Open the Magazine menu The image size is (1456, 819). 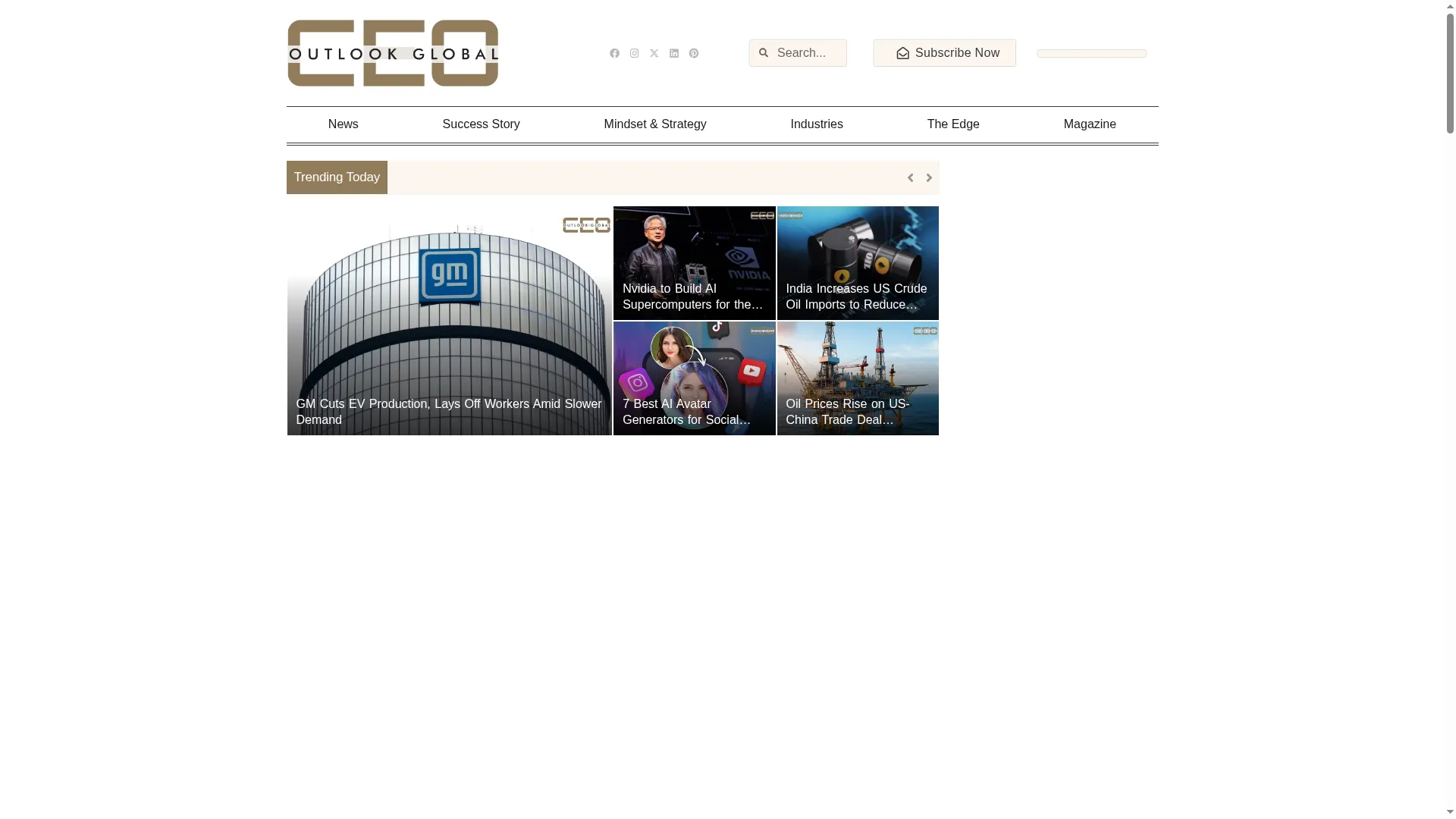[x=1089, y=124]
